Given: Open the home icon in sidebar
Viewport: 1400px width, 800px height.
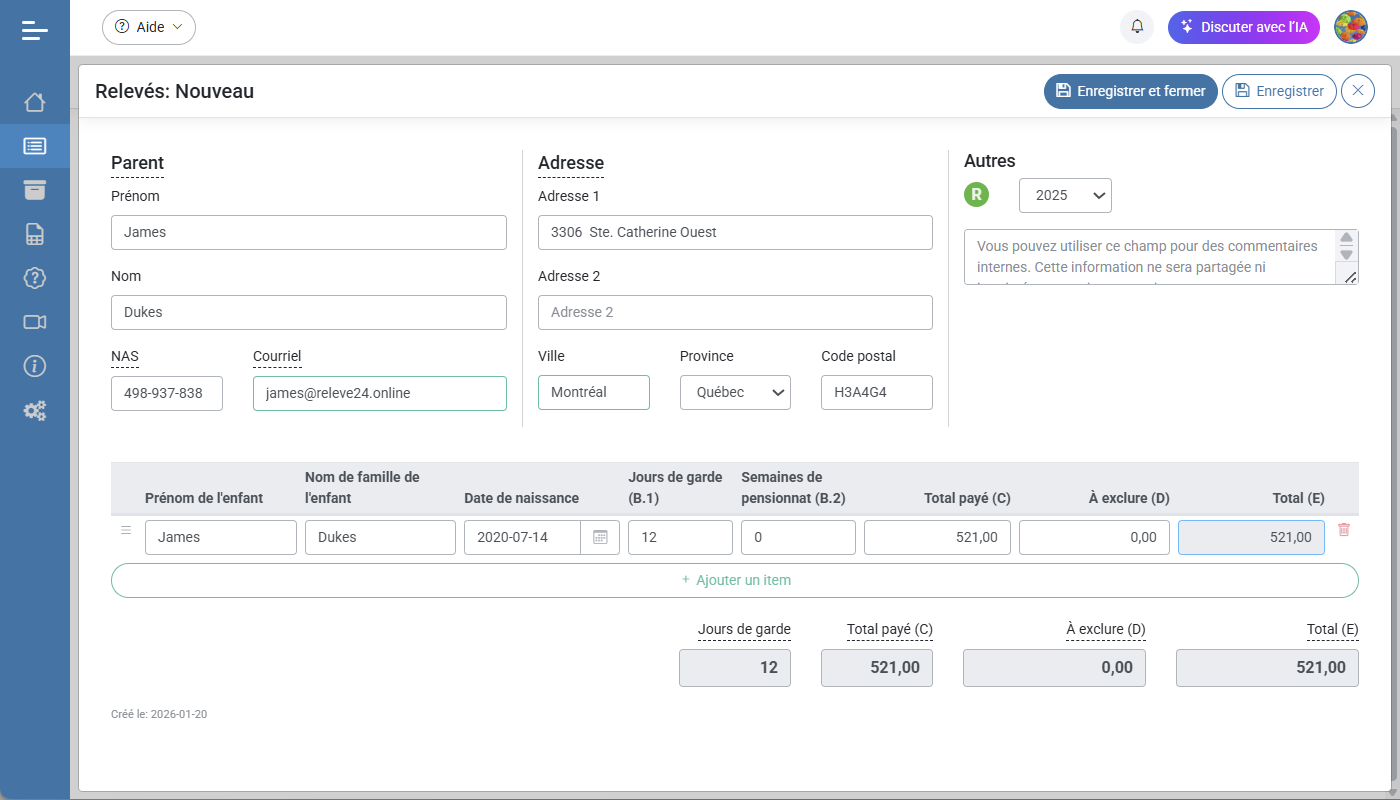Looking at the screenshot, I should [35, 102].
